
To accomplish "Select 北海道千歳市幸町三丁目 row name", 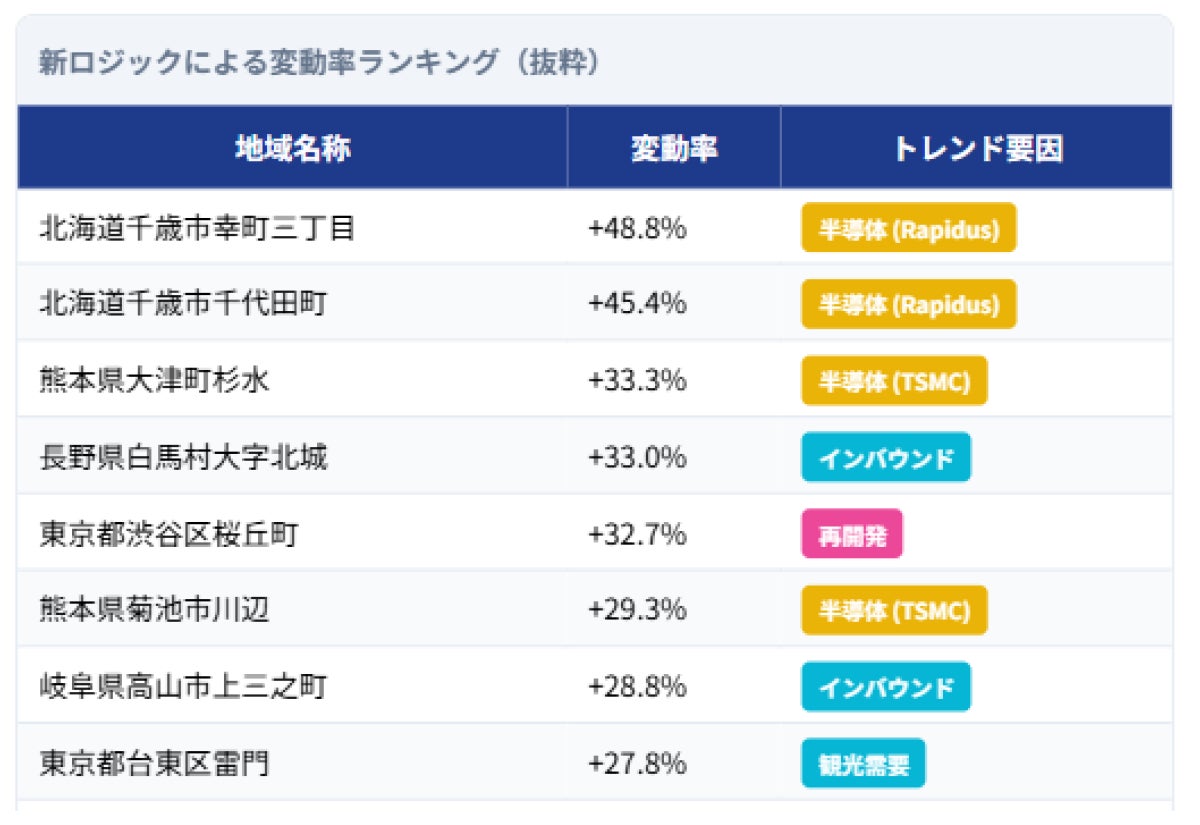I will click(x=197, y=228).
